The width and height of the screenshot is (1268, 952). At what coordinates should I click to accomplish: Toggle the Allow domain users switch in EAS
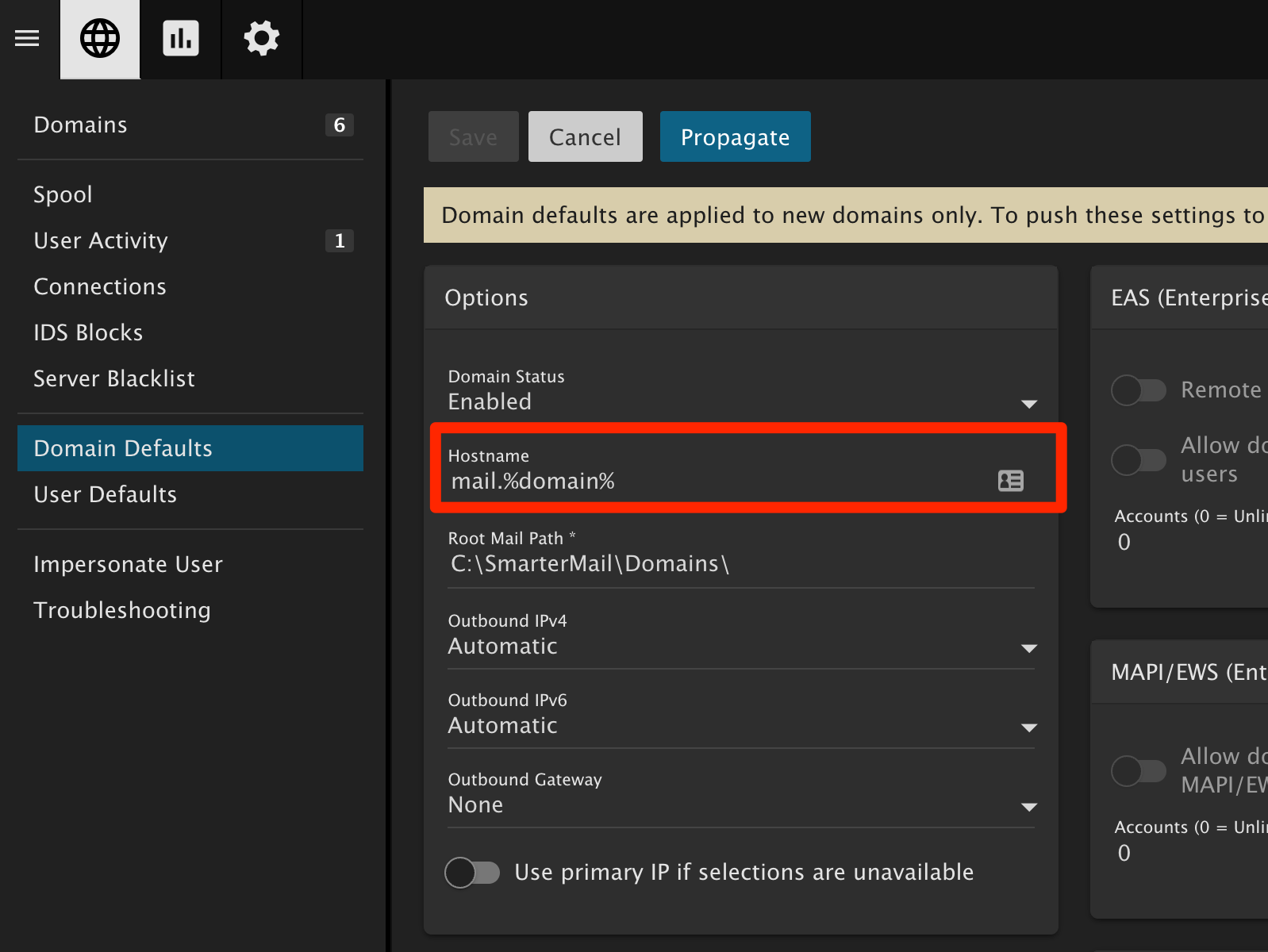click(1138, 460)
